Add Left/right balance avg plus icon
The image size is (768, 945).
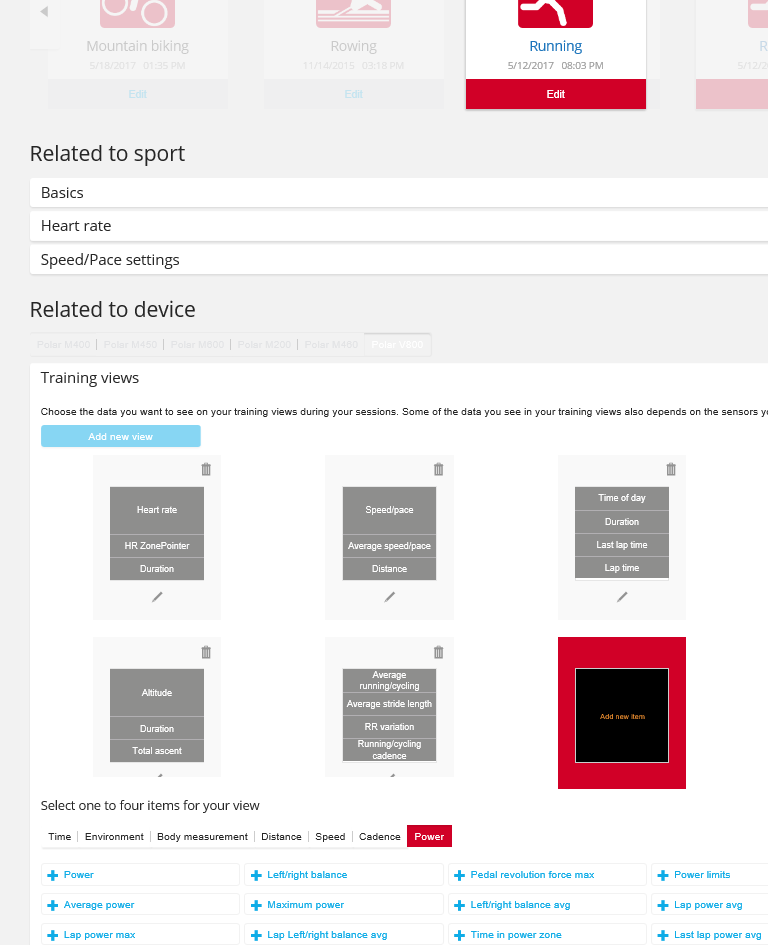[x=459, y=905]
